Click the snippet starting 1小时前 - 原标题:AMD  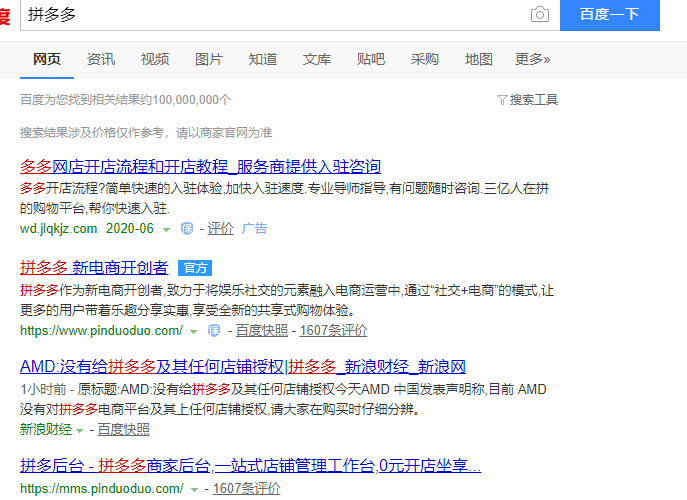(x=283, y=399)
